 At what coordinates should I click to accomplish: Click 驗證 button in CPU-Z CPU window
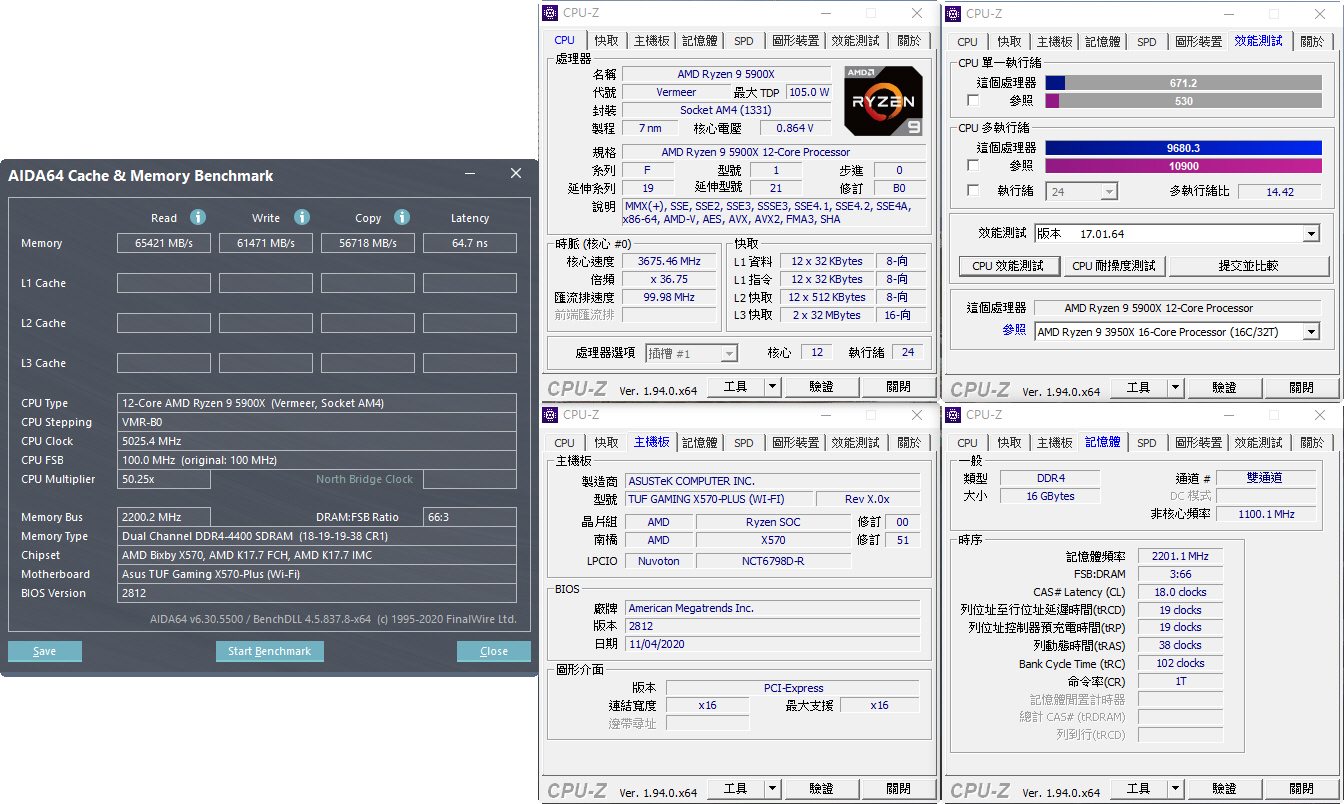(821, 386)
